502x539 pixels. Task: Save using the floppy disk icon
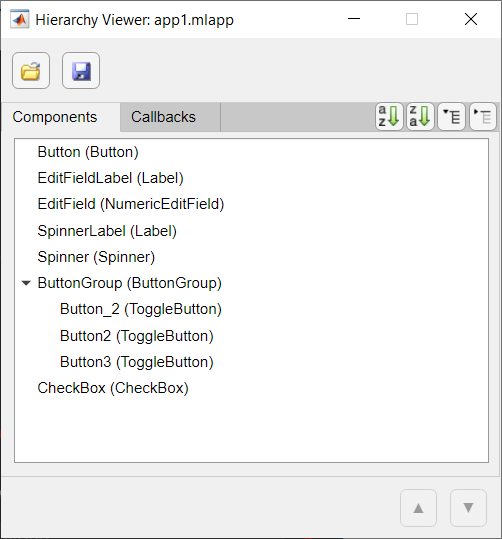tap(81, 70)
